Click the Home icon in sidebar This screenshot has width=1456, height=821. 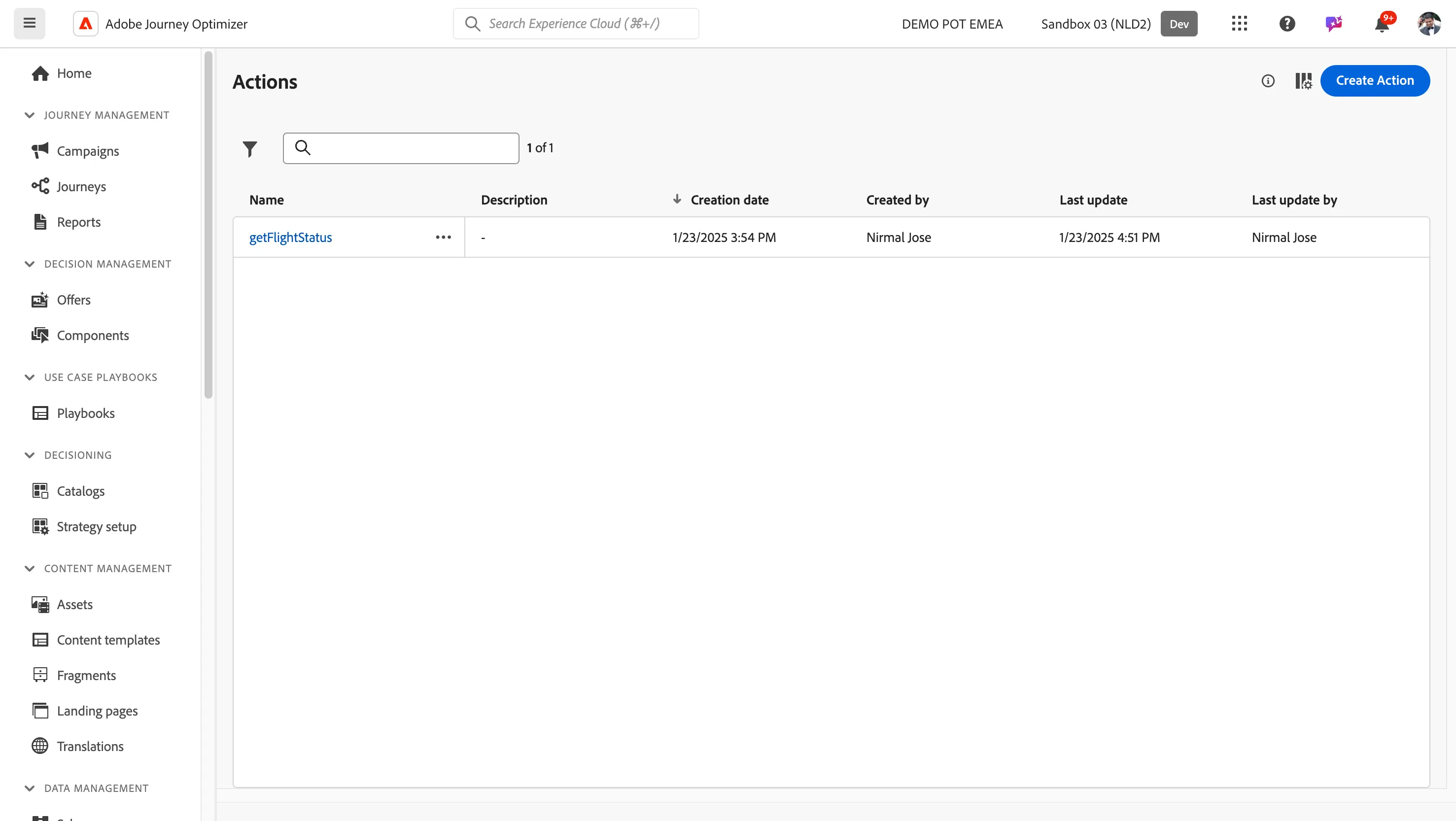click(40, 73)
